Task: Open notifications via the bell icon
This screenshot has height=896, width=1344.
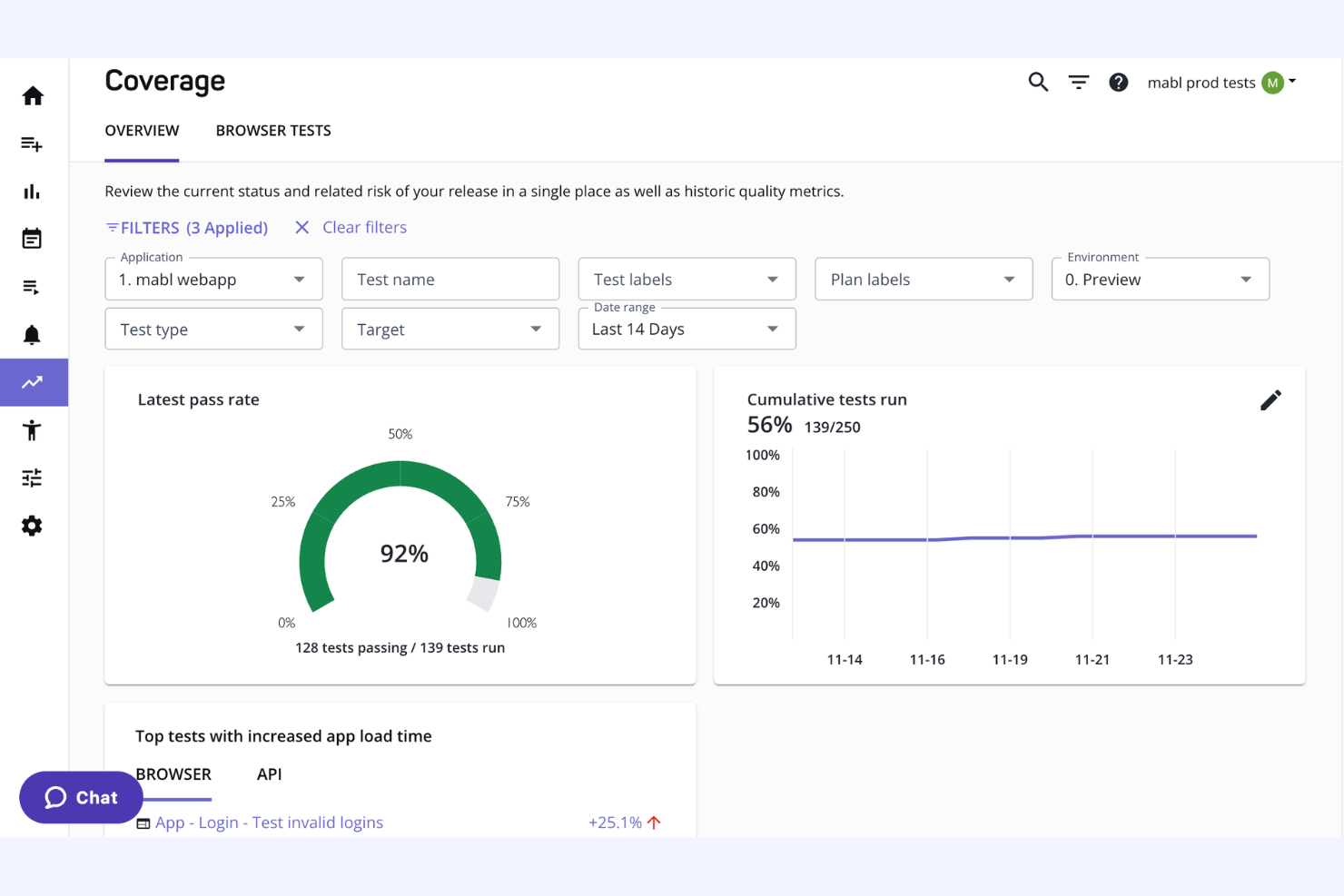Action: pyautogui.click(x=32, y=334)
